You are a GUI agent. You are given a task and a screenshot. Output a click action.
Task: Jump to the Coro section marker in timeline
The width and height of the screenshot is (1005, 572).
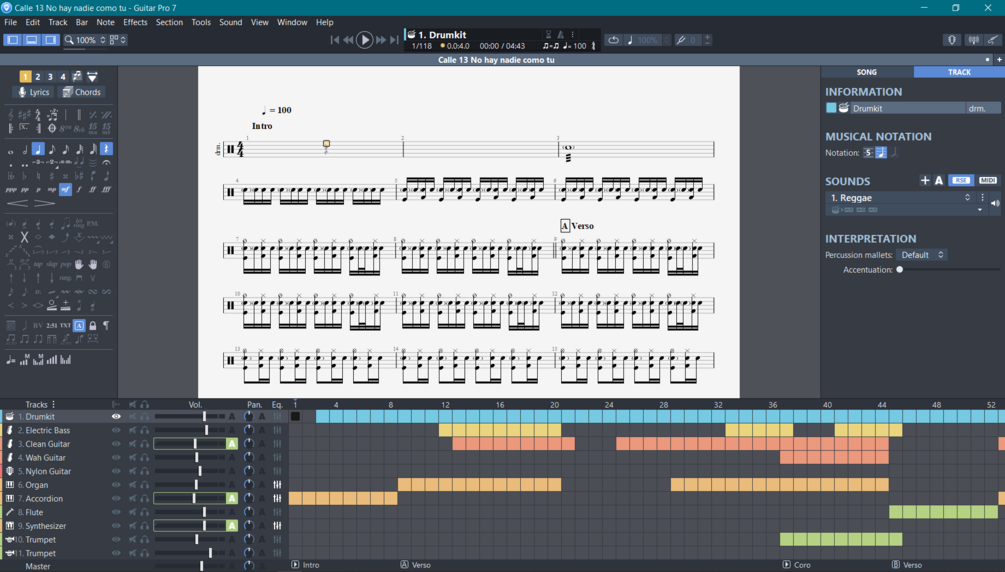[x=797, y=565]
